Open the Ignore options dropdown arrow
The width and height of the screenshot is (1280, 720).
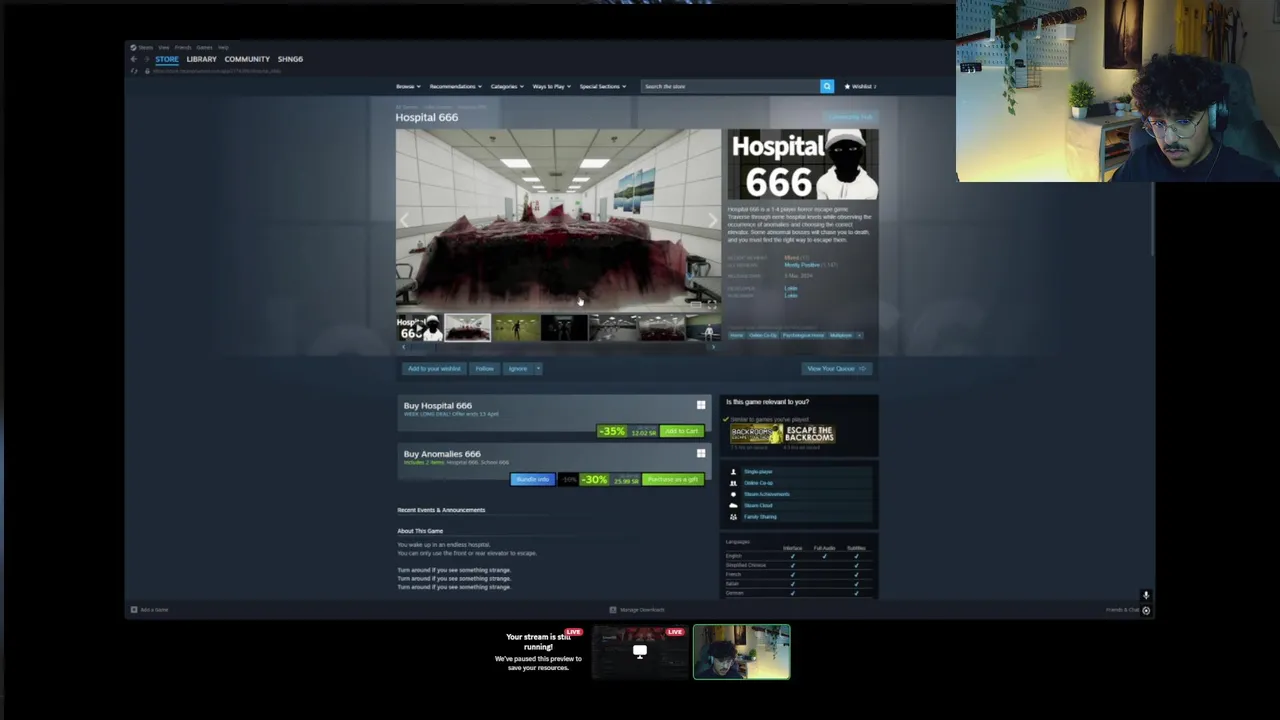(538, 368)
